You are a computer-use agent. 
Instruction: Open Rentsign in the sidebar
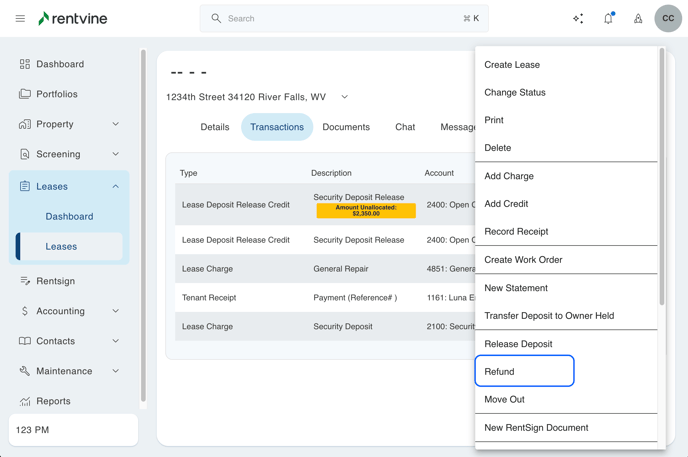(55, 281)
